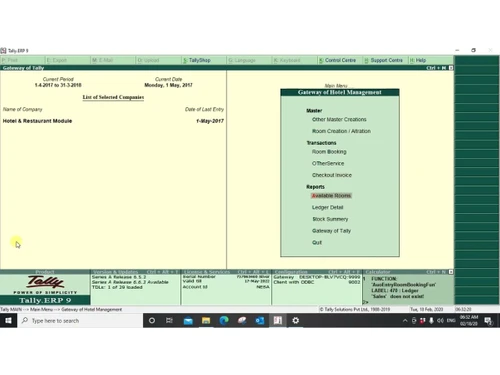The height and width of the screenshot is (375, 500).
Task: Restore the Tally window size
Action: (473, 50)
